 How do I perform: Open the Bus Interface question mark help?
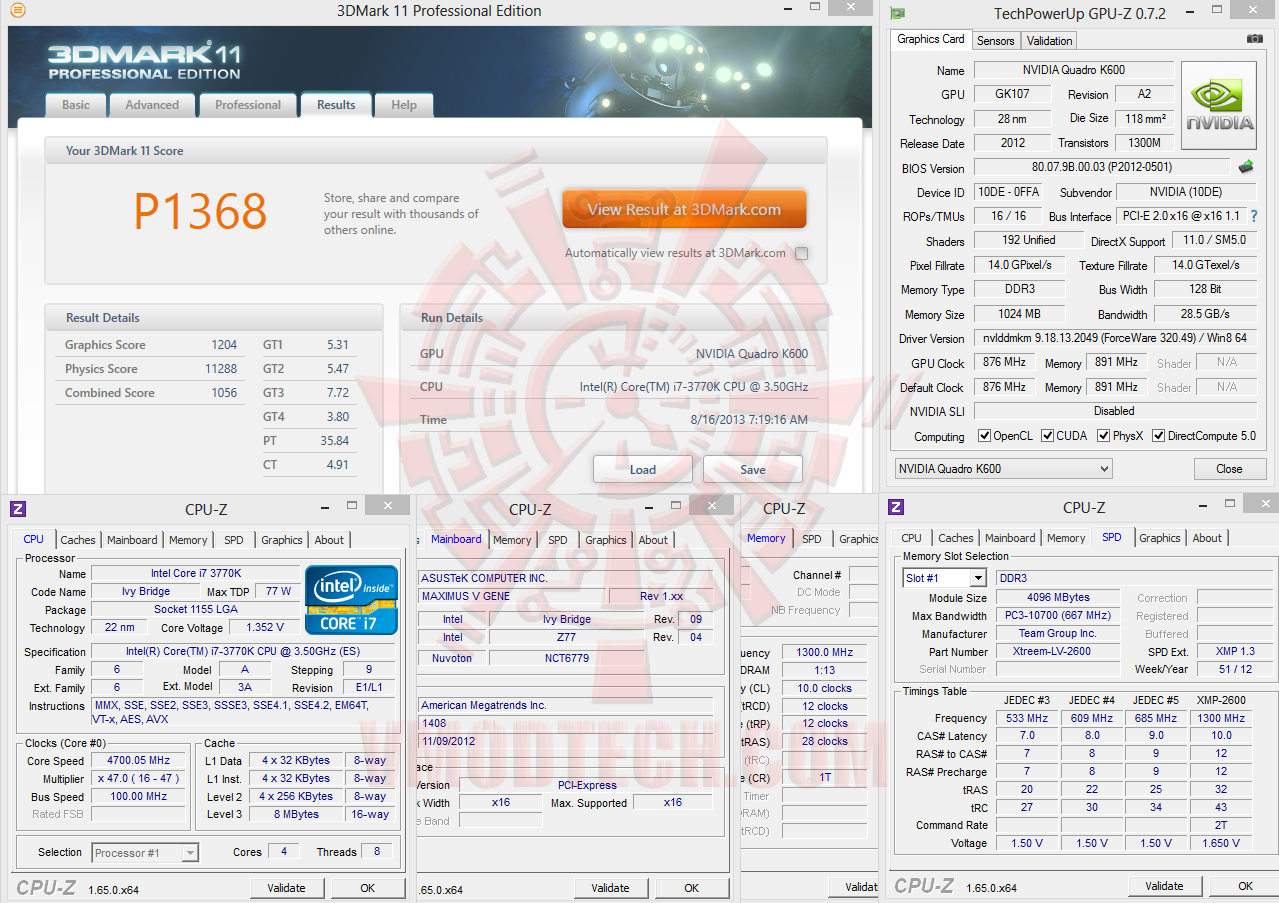[x=1254, y=216]
